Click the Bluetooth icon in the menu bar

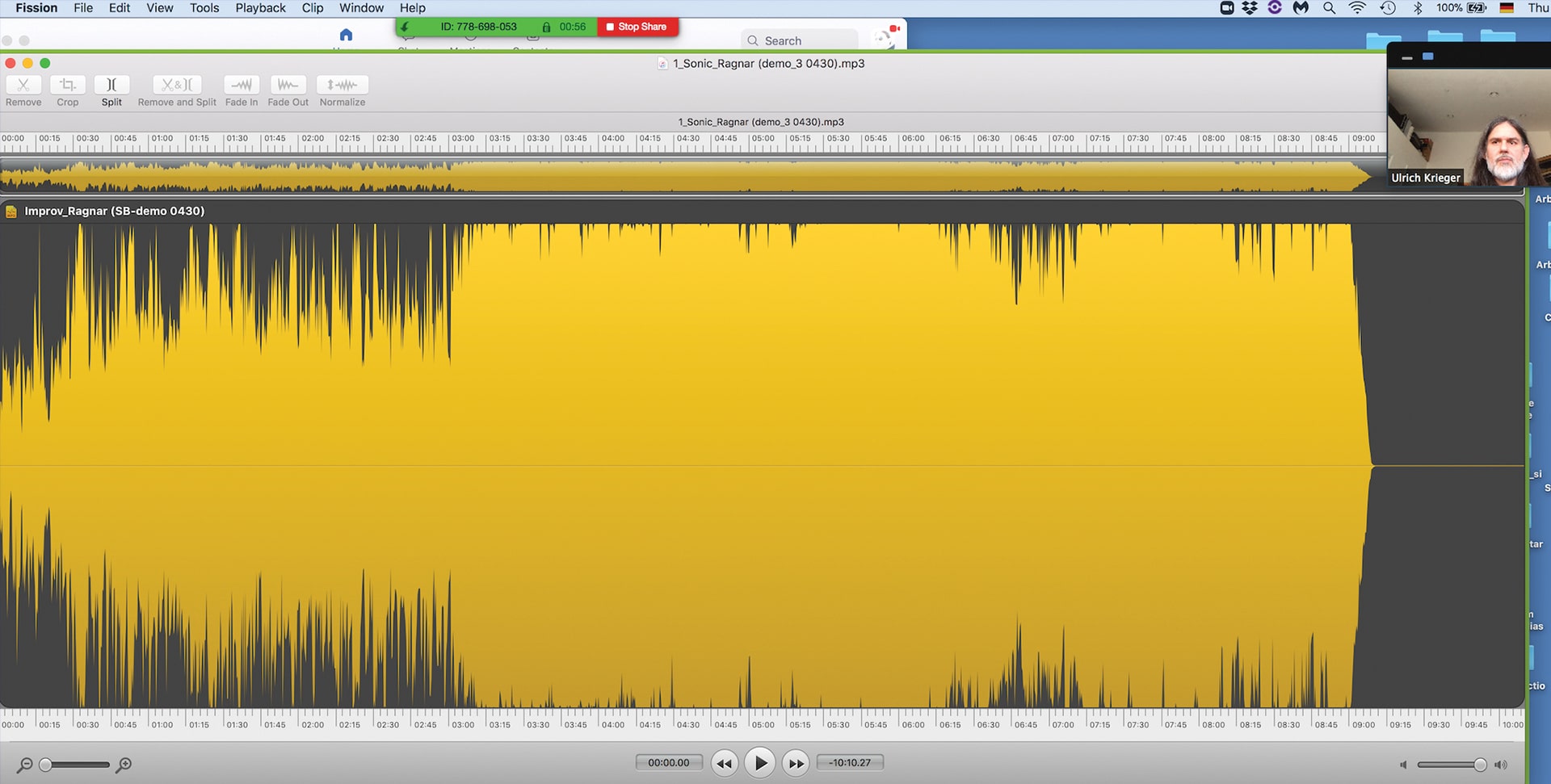coord(1418,8)
